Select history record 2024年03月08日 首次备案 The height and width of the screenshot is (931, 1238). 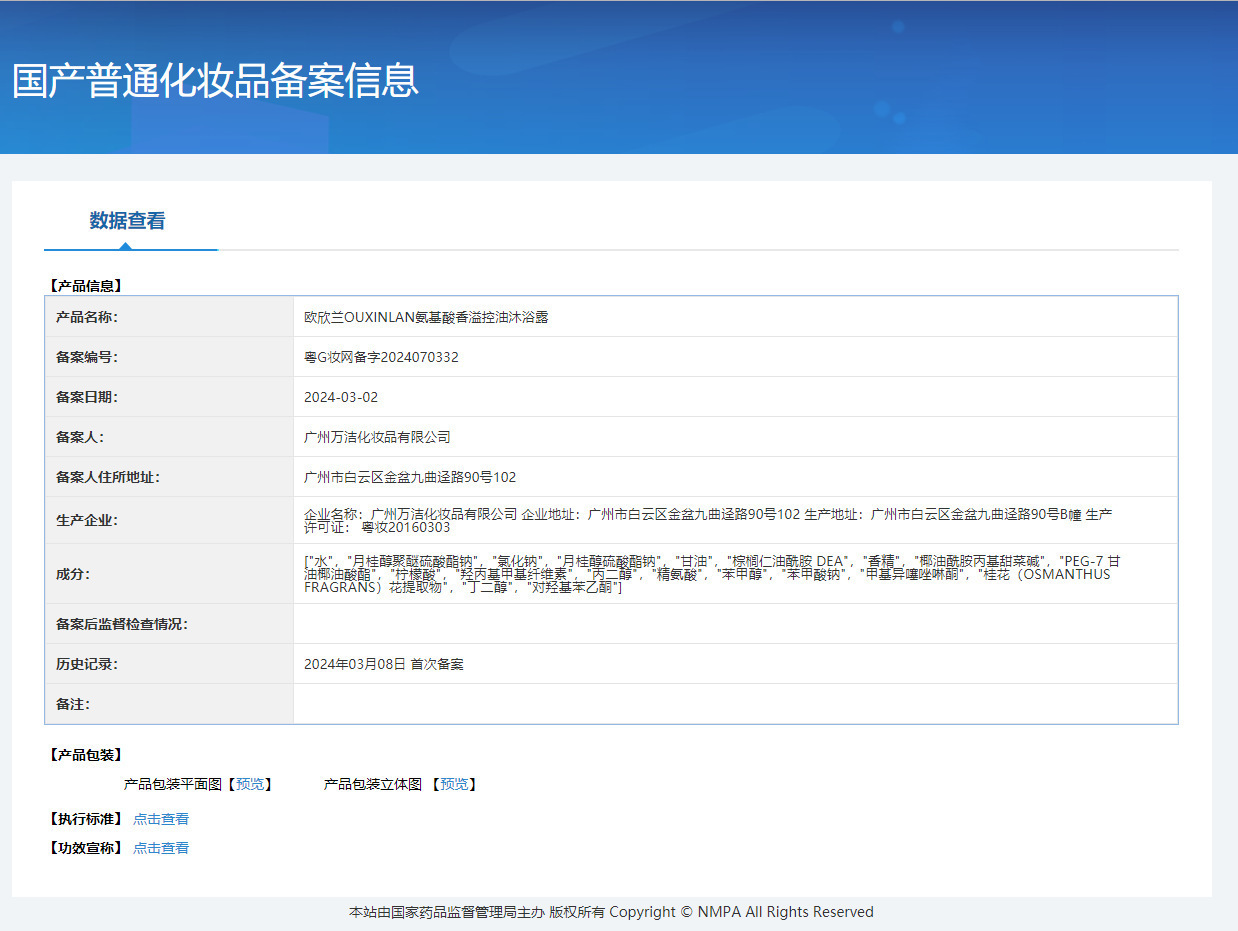(x=384, y=664)
